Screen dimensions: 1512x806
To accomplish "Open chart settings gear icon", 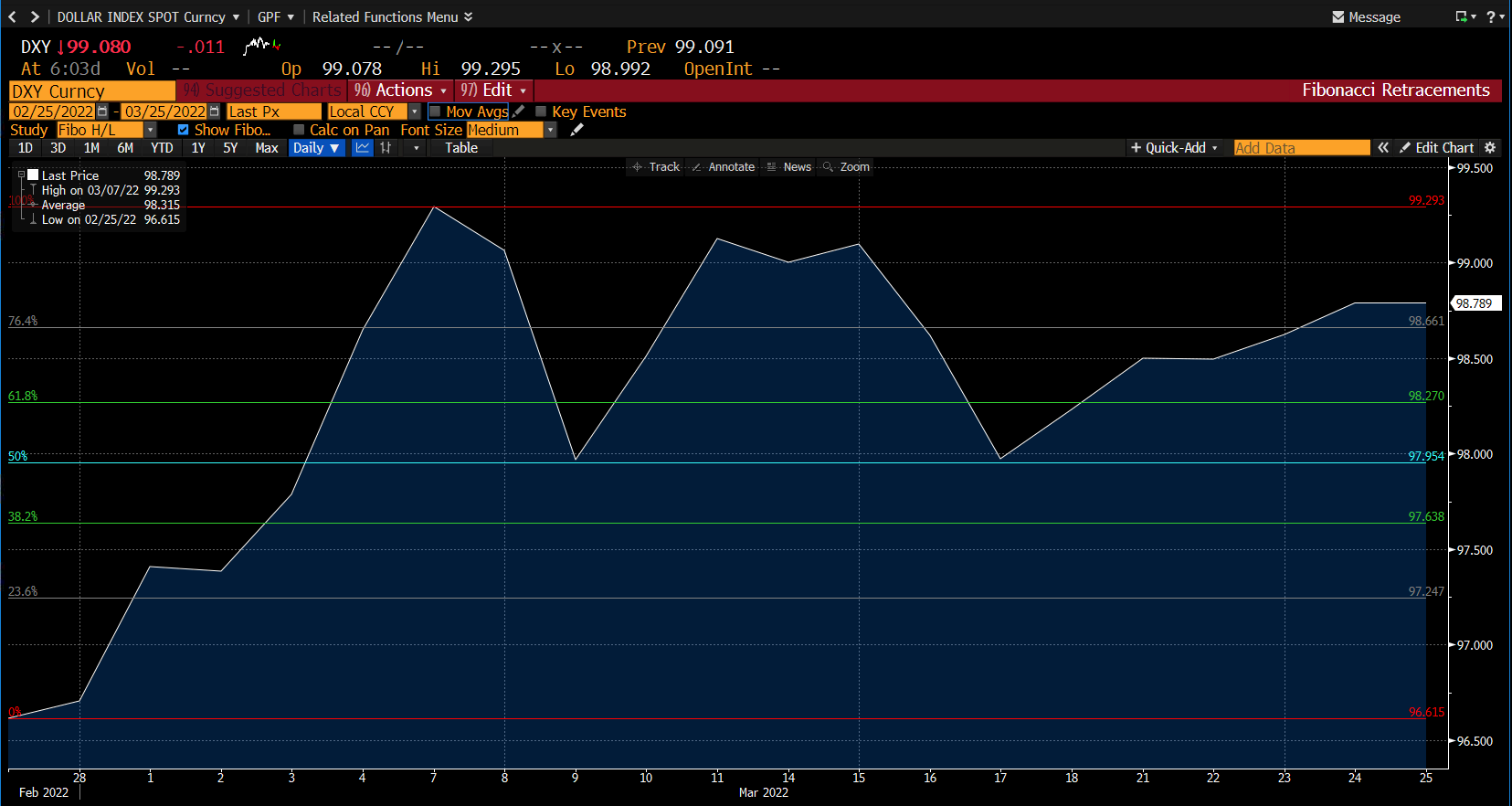I will [x=1490, y=148].
